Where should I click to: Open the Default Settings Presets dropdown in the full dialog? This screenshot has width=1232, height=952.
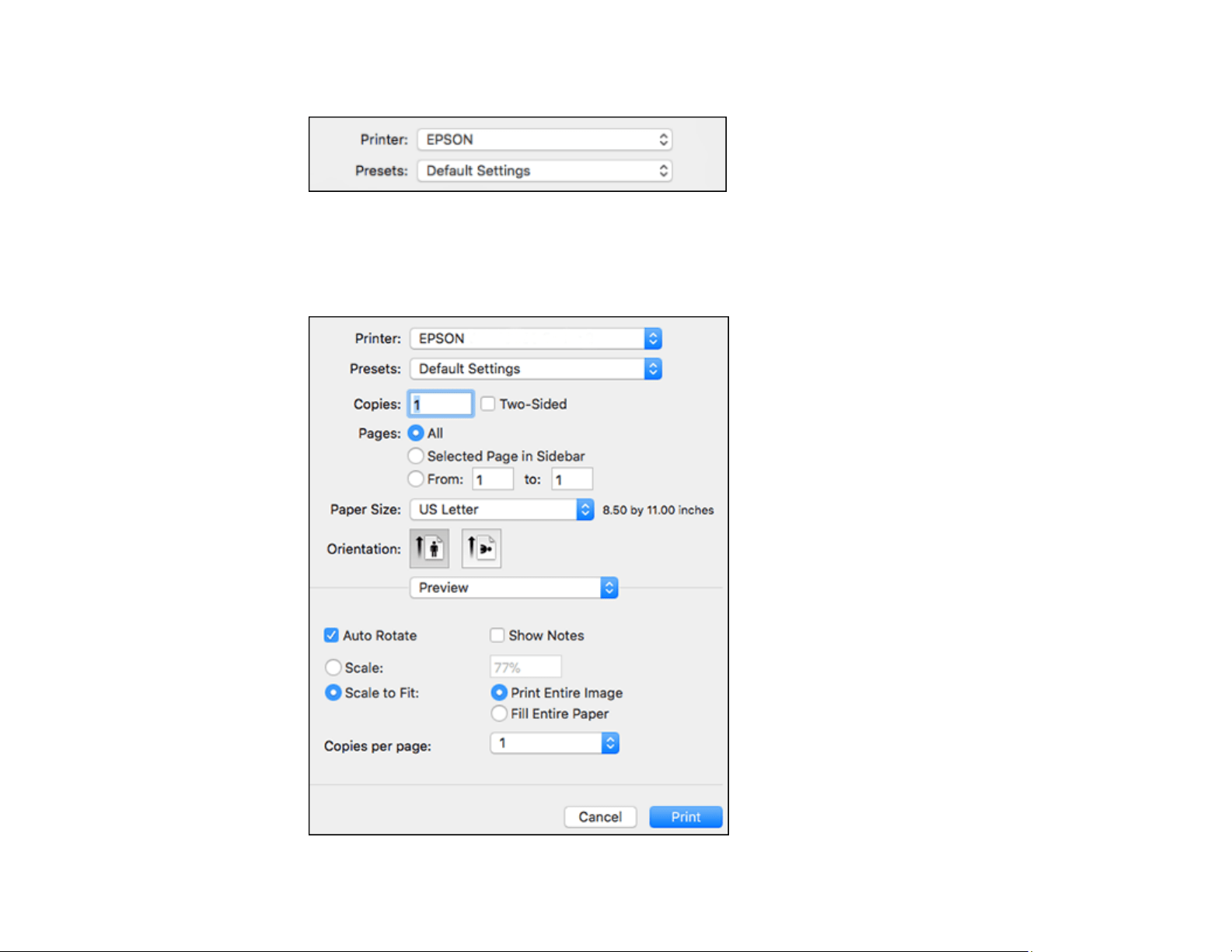tap(536, 369)
